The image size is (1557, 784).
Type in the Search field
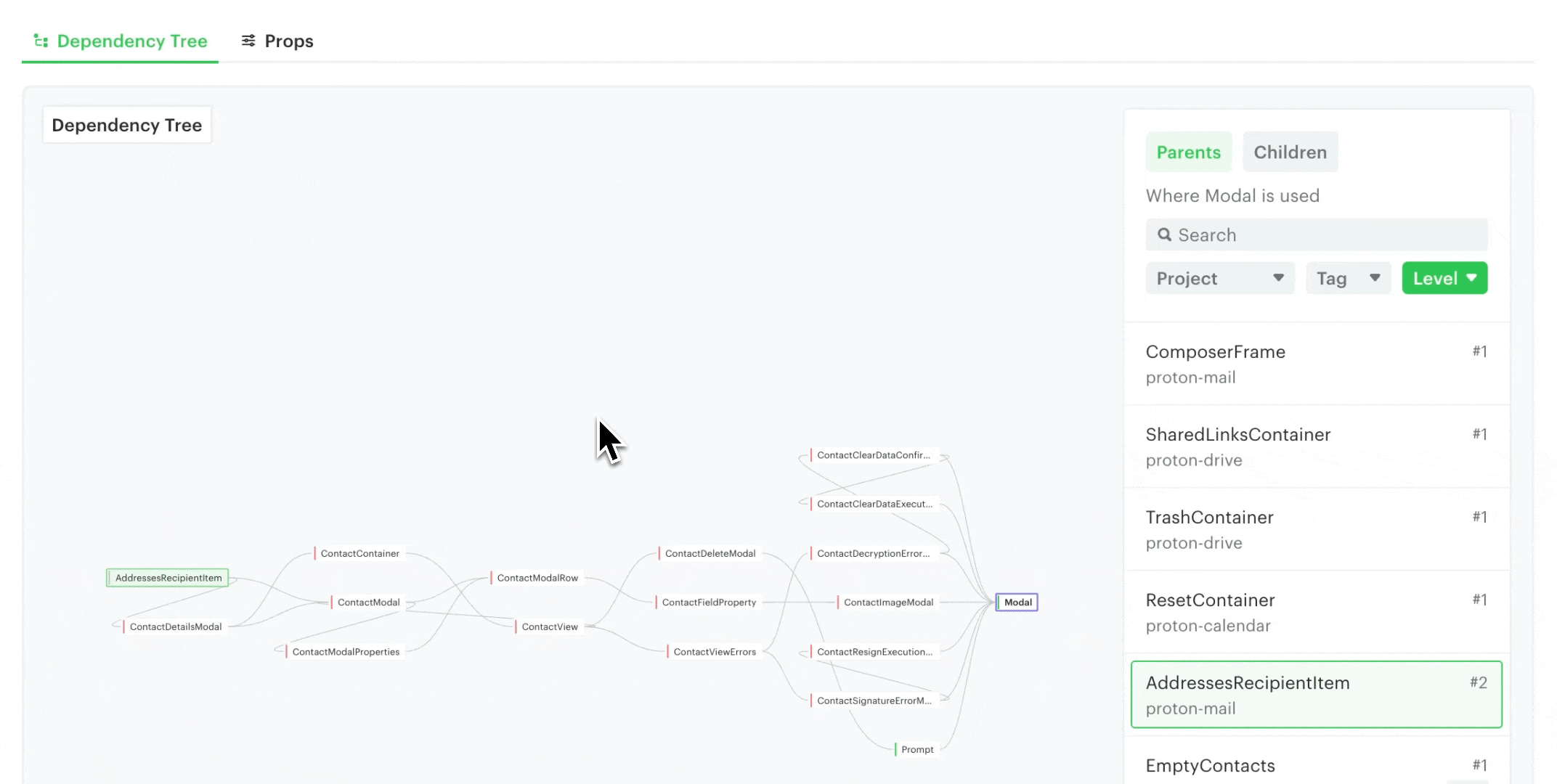tap(1329, 235)
